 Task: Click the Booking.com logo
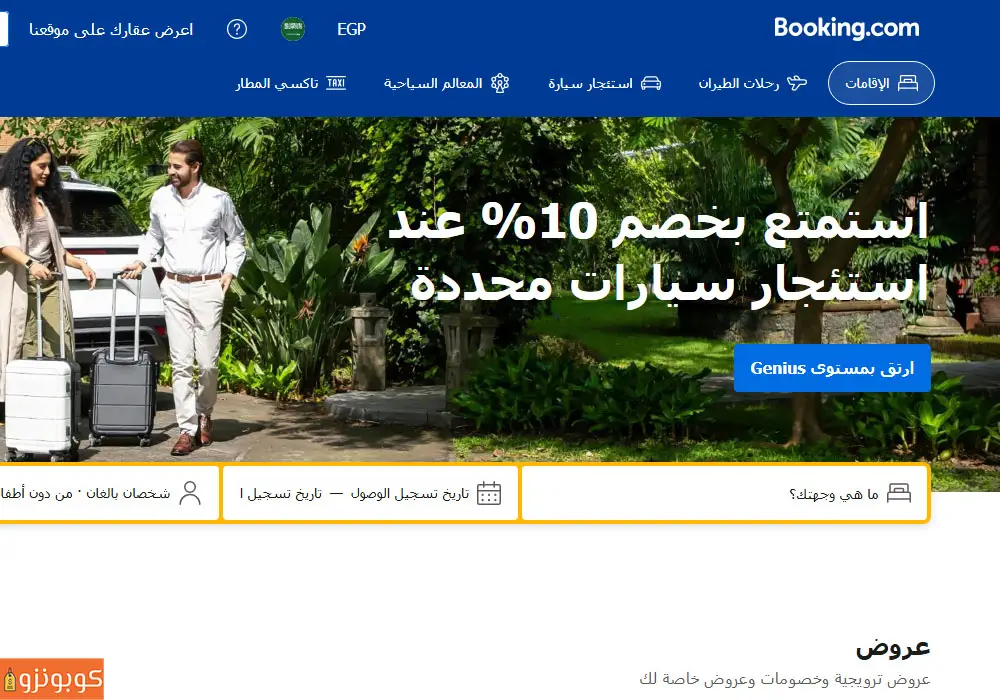point(846,28)
